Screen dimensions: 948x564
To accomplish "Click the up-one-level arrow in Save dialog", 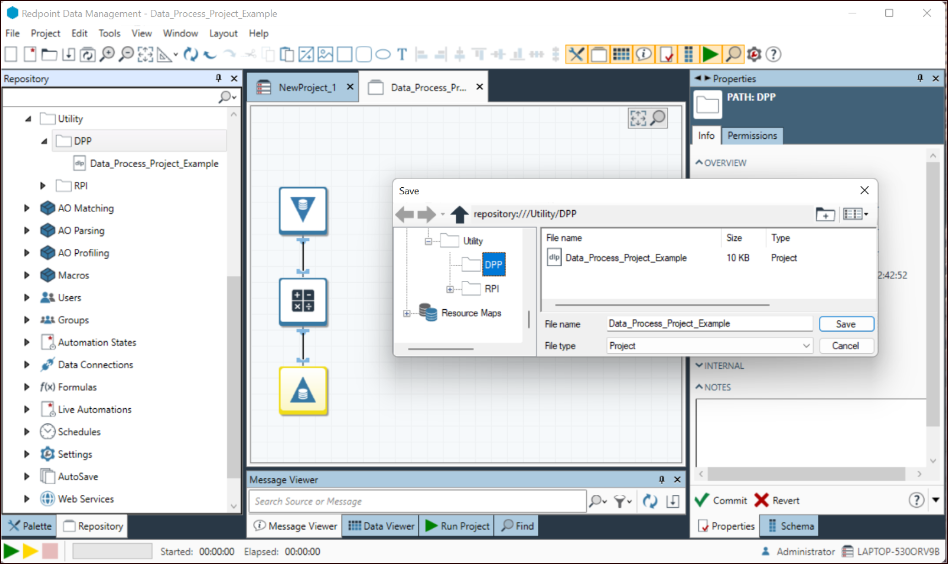I will pos(459,214).
